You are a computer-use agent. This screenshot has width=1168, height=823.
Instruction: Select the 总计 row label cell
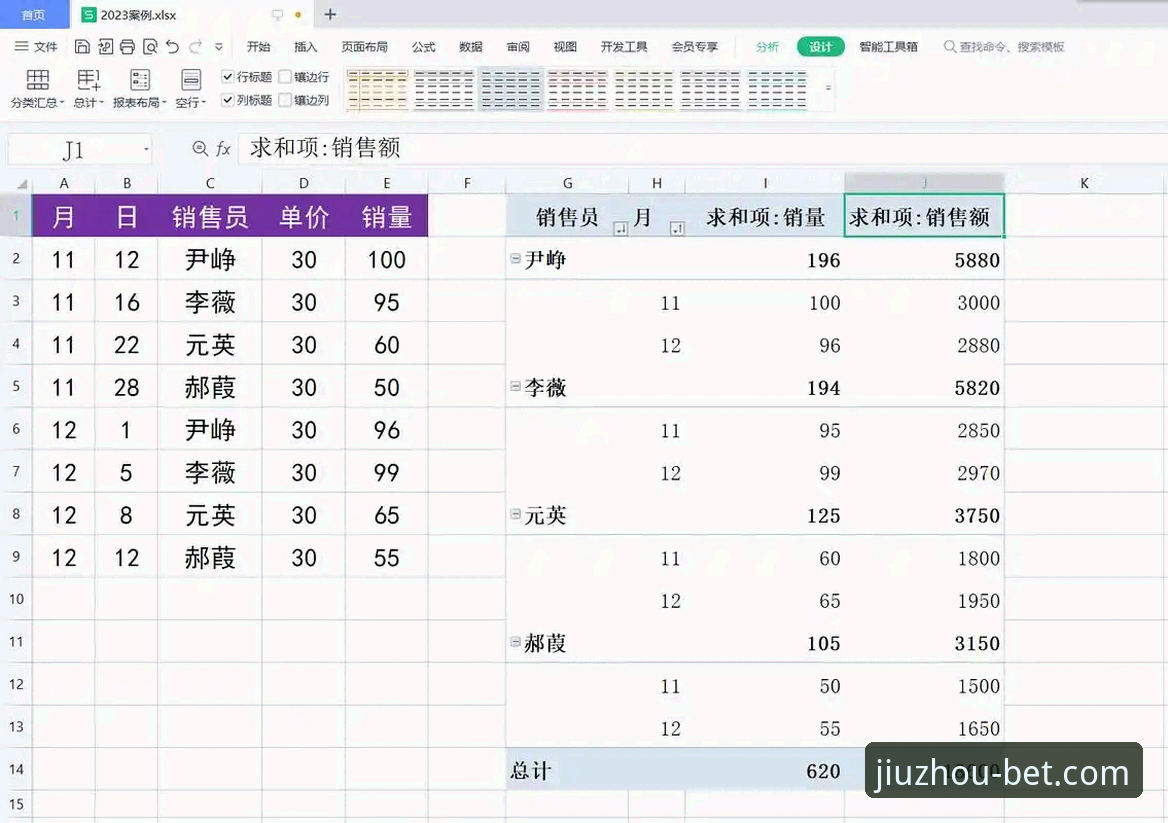[x=567, y=770]
